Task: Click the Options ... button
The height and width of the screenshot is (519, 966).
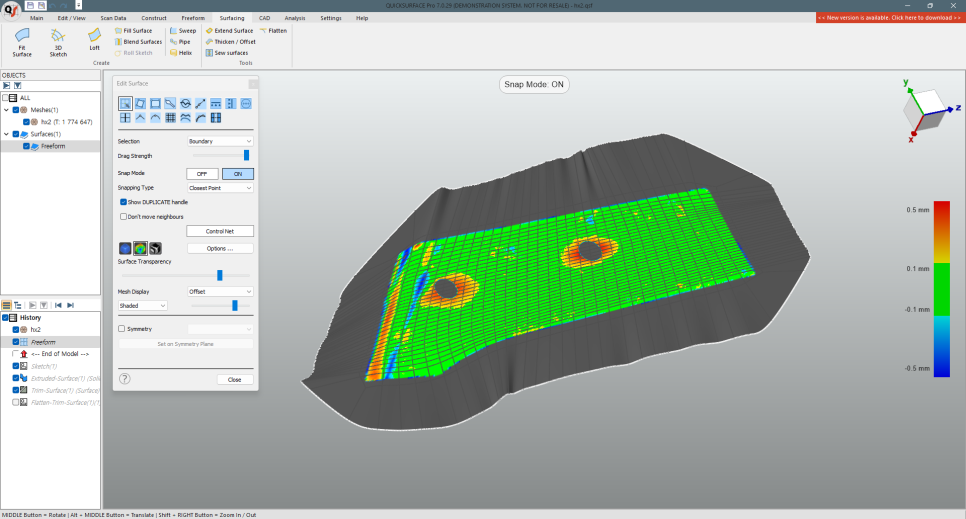Action: 220,248
